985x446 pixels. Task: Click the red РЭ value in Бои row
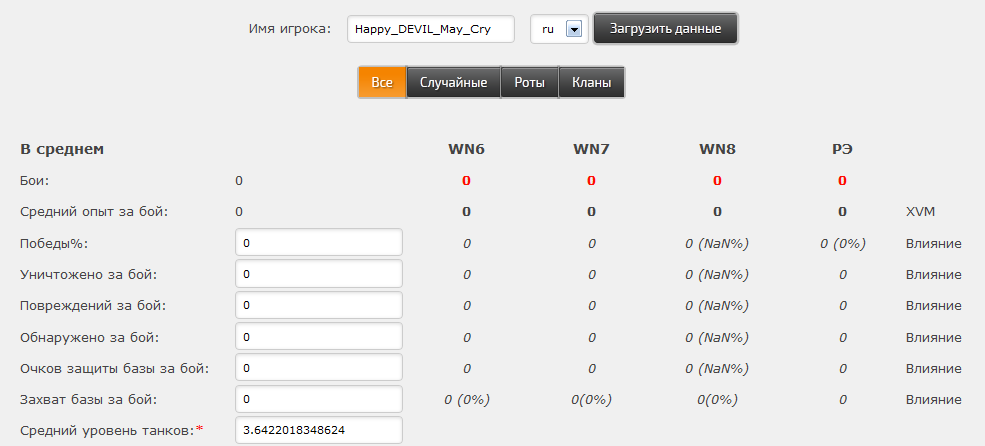842,181
